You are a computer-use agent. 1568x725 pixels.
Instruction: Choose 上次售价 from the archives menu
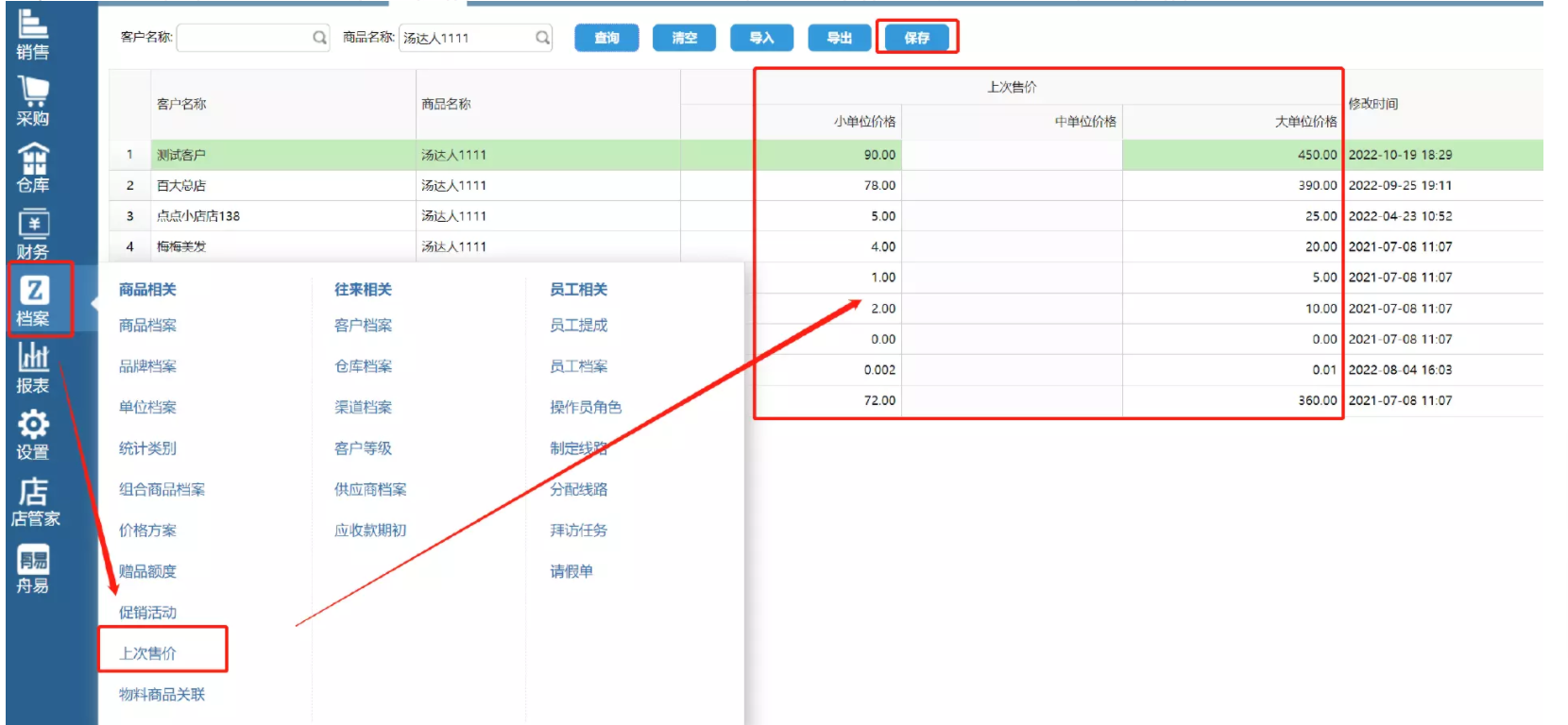[x=148, y=653]
